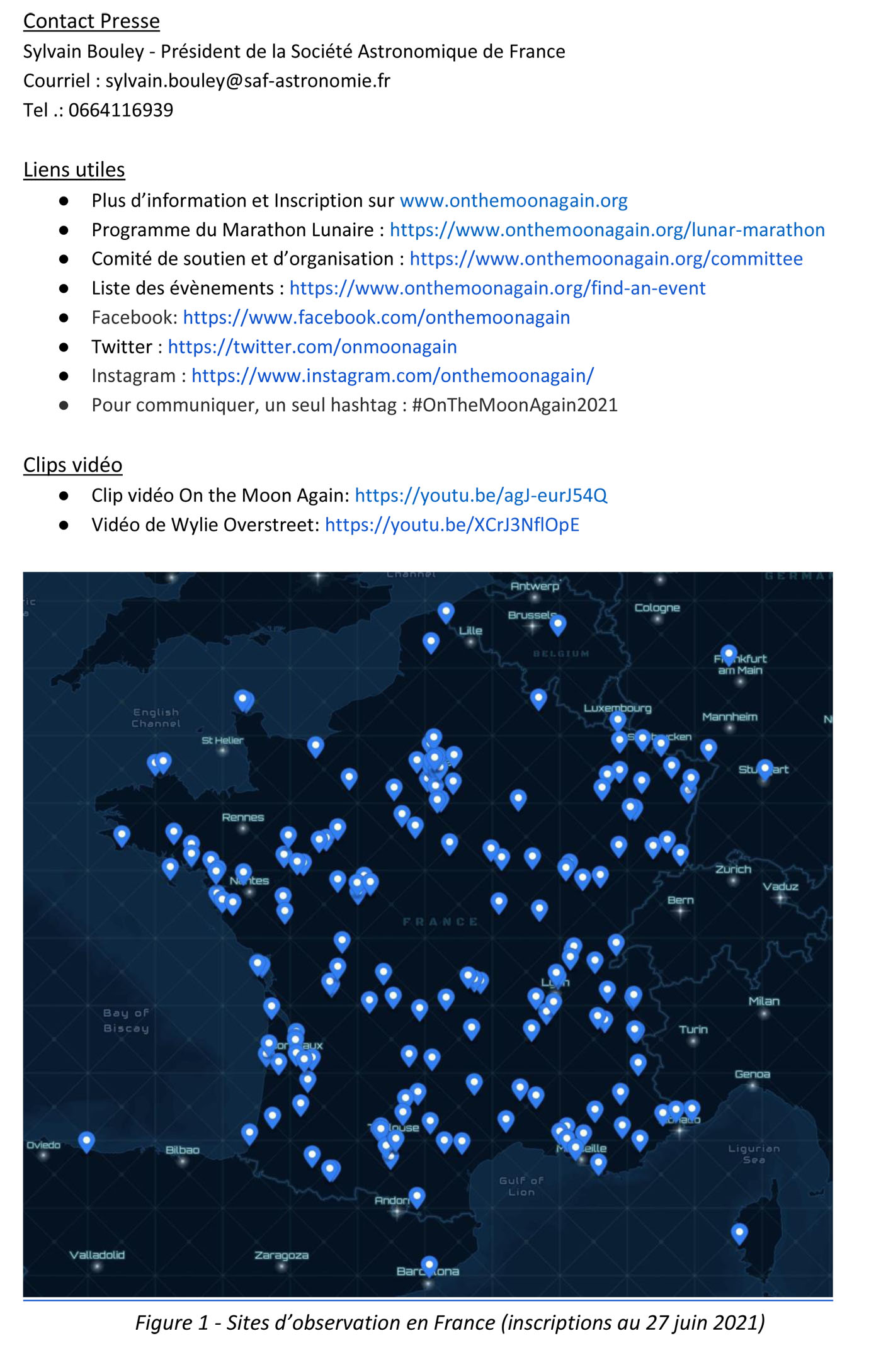Open the Facebook onthemoonagain link
This screenshot has width=881, height=1372.
point(377,317)
